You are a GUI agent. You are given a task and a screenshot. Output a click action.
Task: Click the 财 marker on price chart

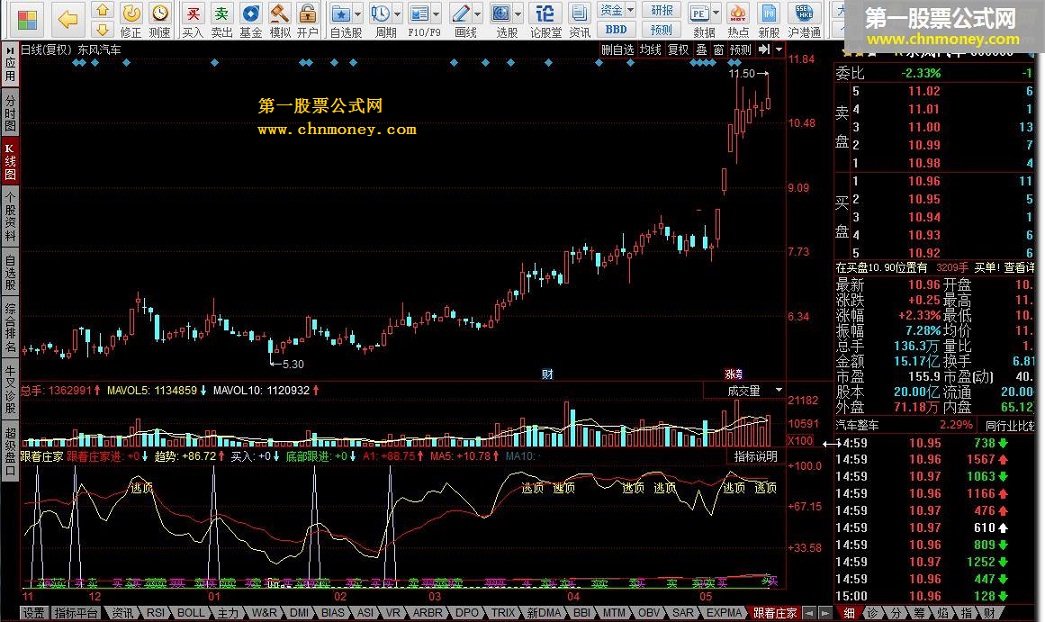click(547, 374)
